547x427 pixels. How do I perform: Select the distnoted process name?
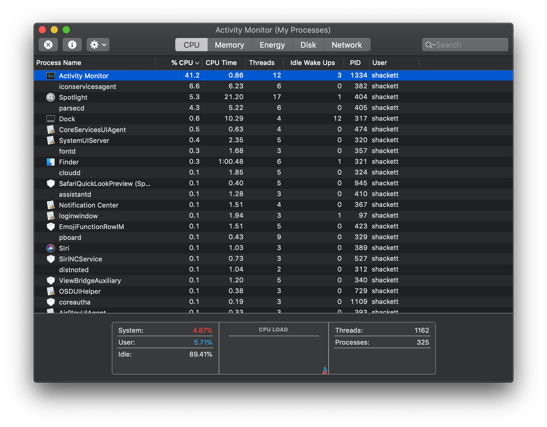coord(74,270)
